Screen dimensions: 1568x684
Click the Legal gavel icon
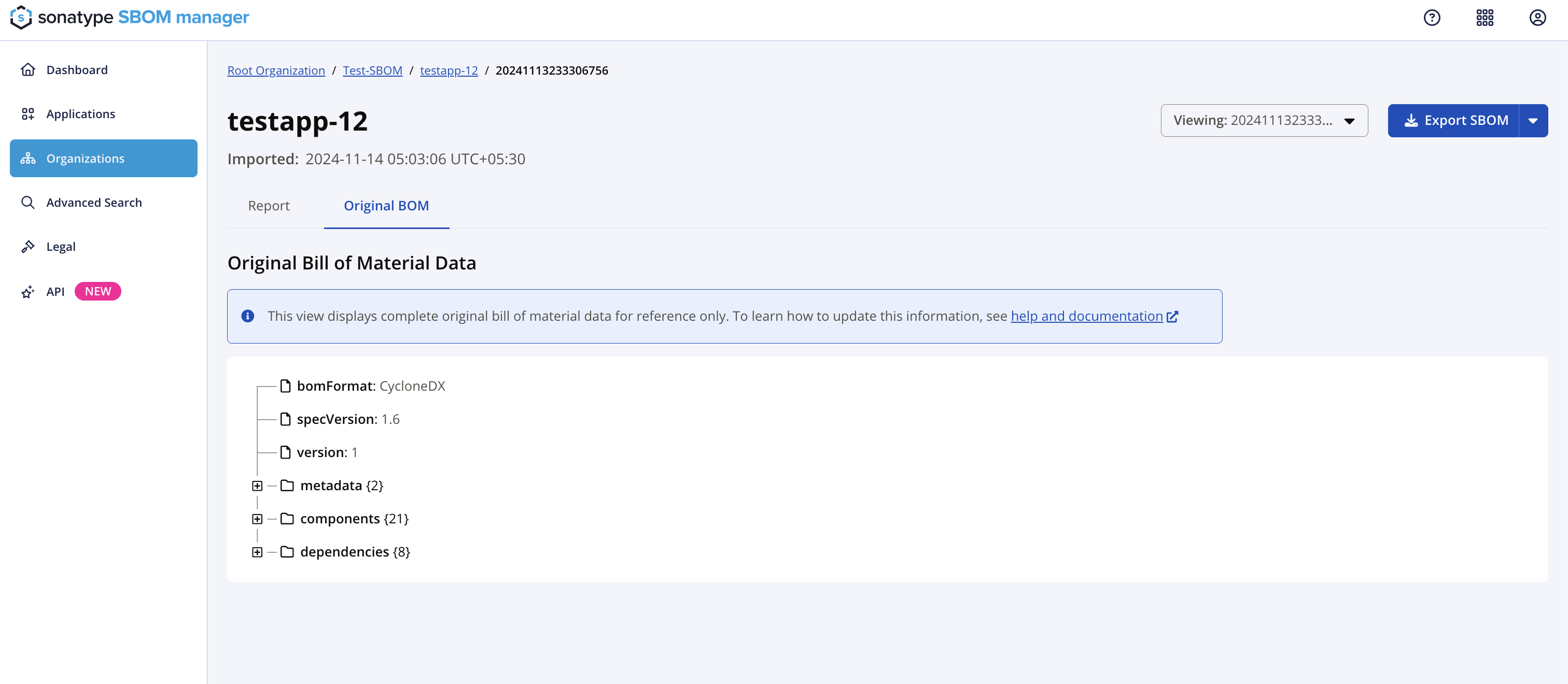[28, 247]
